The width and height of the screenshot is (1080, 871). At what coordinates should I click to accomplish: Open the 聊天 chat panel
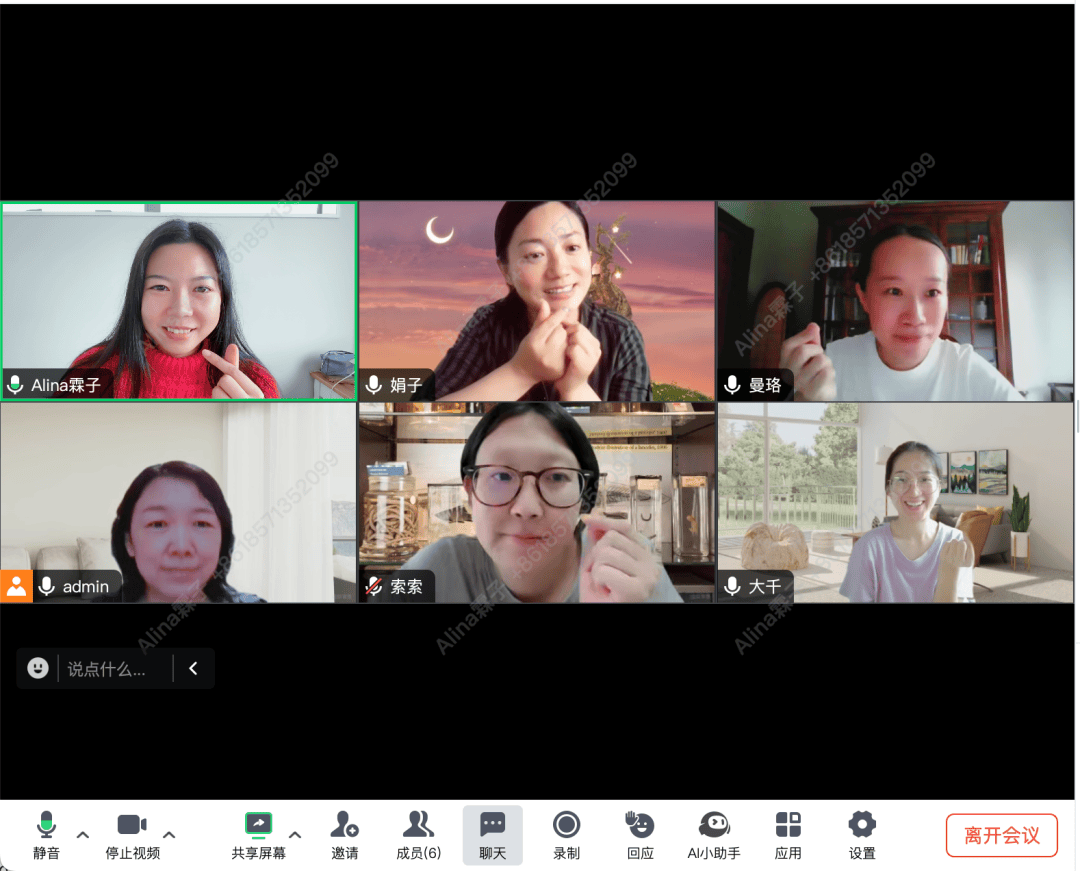click(x=492, y=835)
